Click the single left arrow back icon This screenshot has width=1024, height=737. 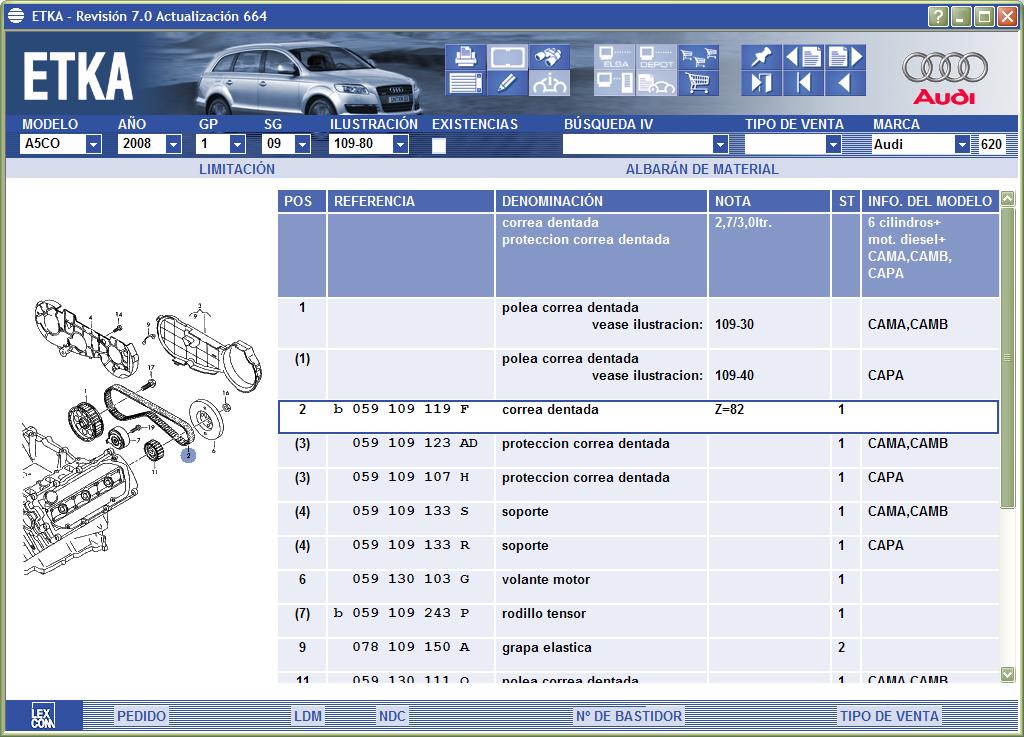tap(845, 83)
